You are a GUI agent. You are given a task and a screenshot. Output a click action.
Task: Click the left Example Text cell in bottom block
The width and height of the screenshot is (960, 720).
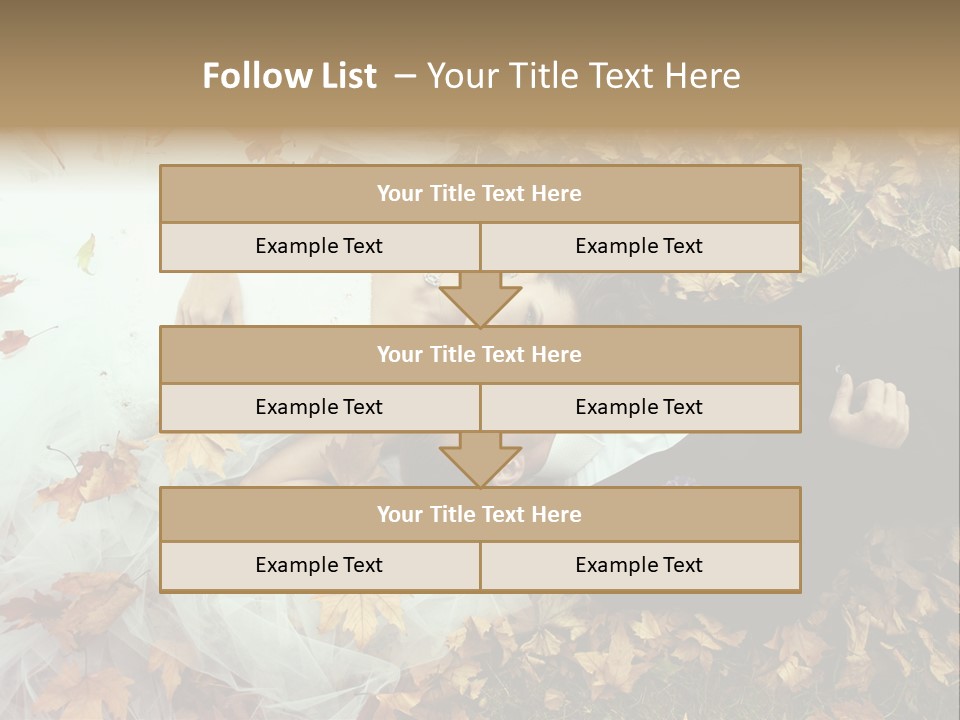click(x=320, y=565)
